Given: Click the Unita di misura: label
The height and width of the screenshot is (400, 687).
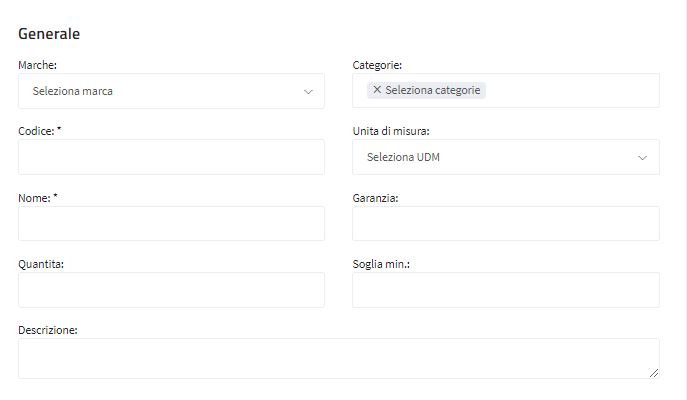Looking at the screenshot, I should point(391,131).
